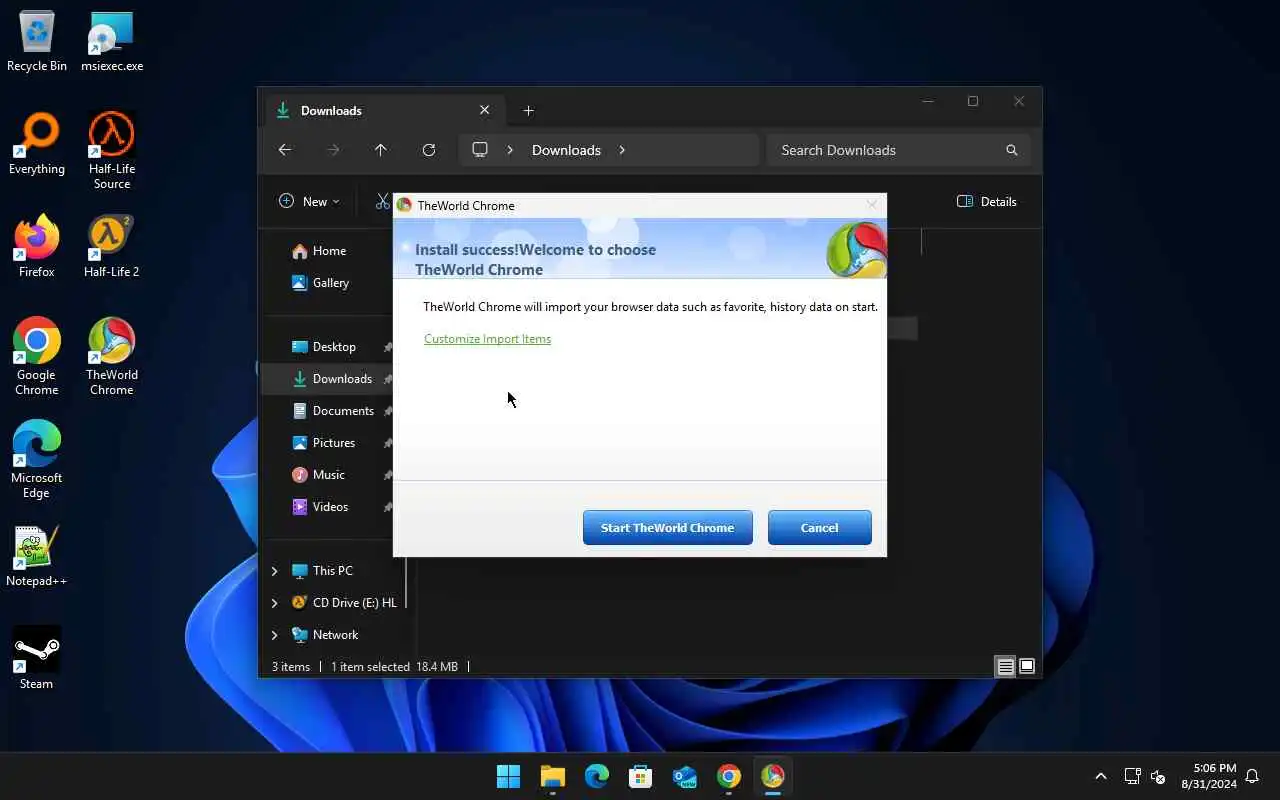The width and height of the screenshot is (1280, 800).
Task: Toggle the Details pane in Explorer
Action: pos(987,201)
